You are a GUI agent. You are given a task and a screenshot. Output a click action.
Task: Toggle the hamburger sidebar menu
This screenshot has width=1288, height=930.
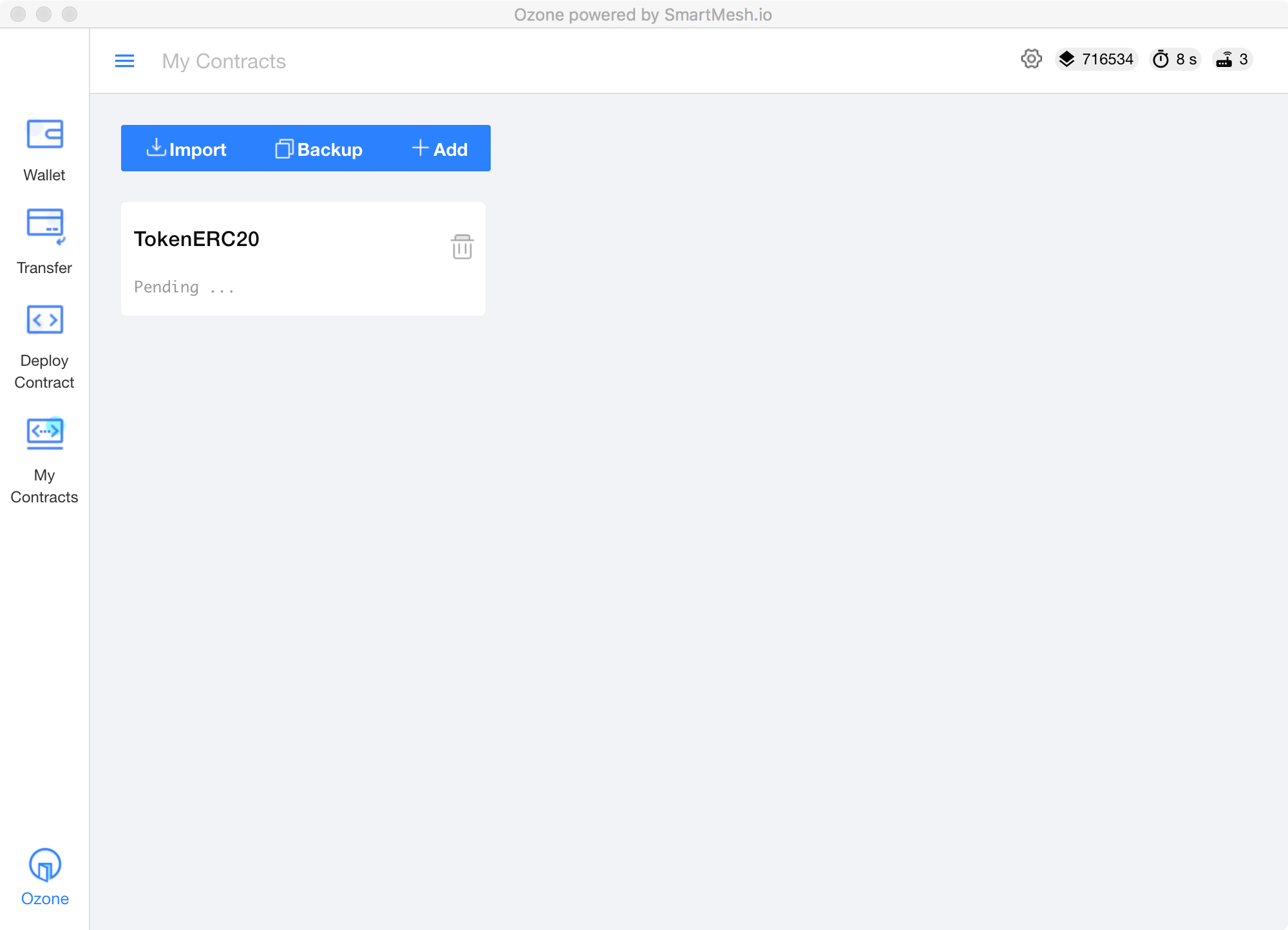124,61
